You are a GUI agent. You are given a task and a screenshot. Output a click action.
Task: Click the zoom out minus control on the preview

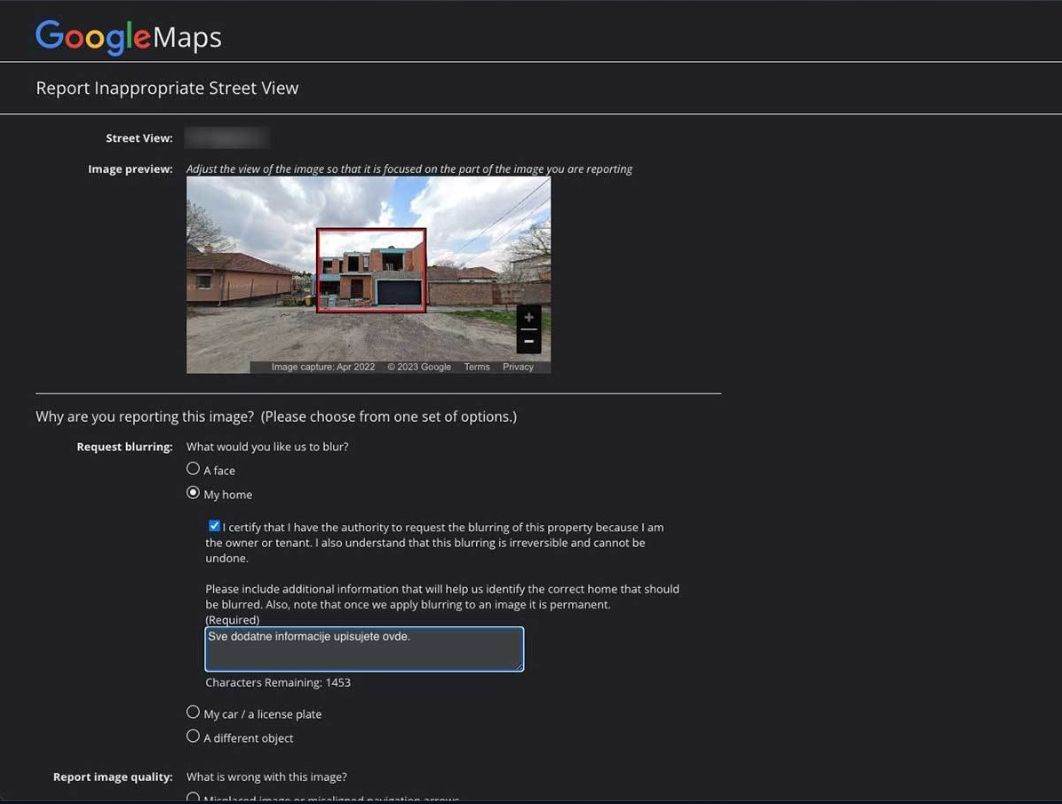pos(528,340)
